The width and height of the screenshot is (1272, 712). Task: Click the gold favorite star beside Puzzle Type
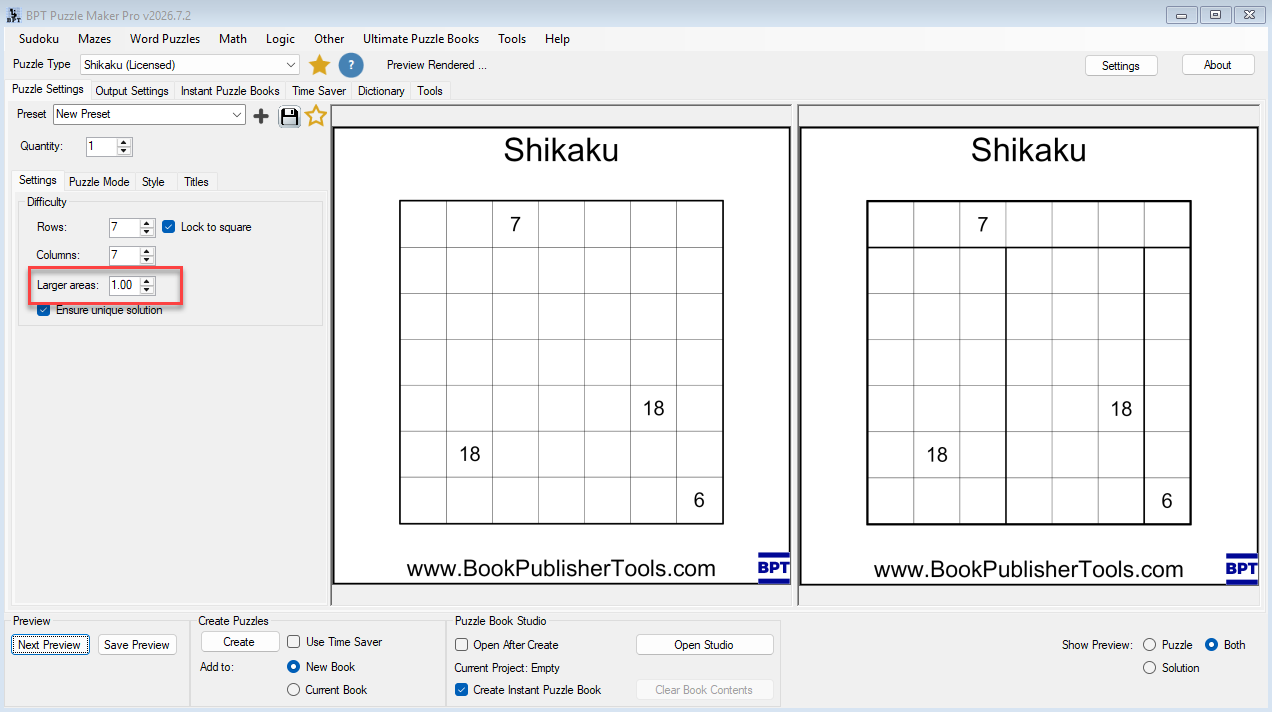[x=319, y=65]
